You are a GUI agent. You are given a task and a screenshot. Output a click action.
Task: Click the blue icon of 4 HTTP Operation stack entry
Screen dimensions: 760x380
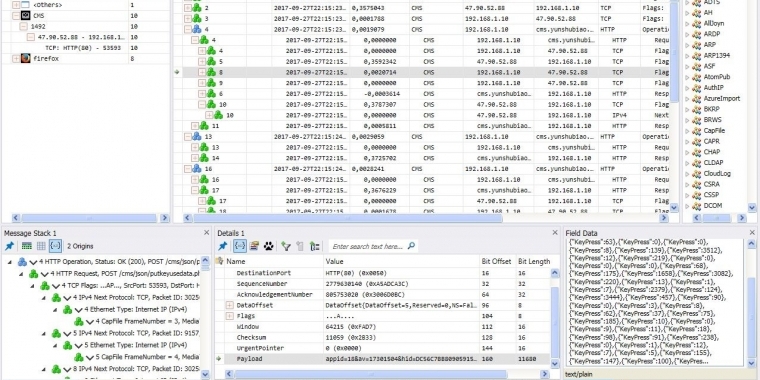tap(22, 262)
